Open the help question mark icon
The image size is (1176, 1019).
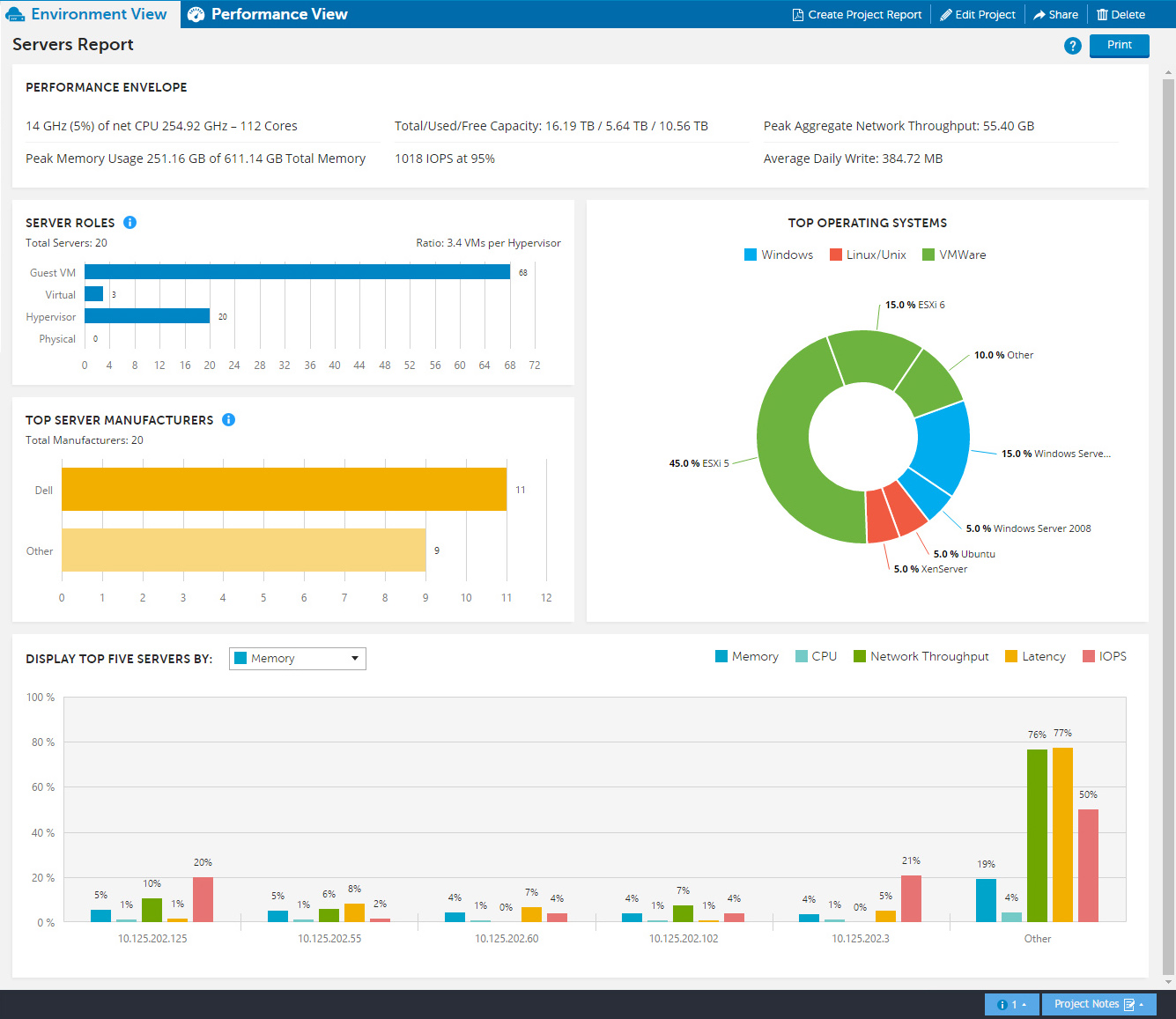tap(1072, 45)
